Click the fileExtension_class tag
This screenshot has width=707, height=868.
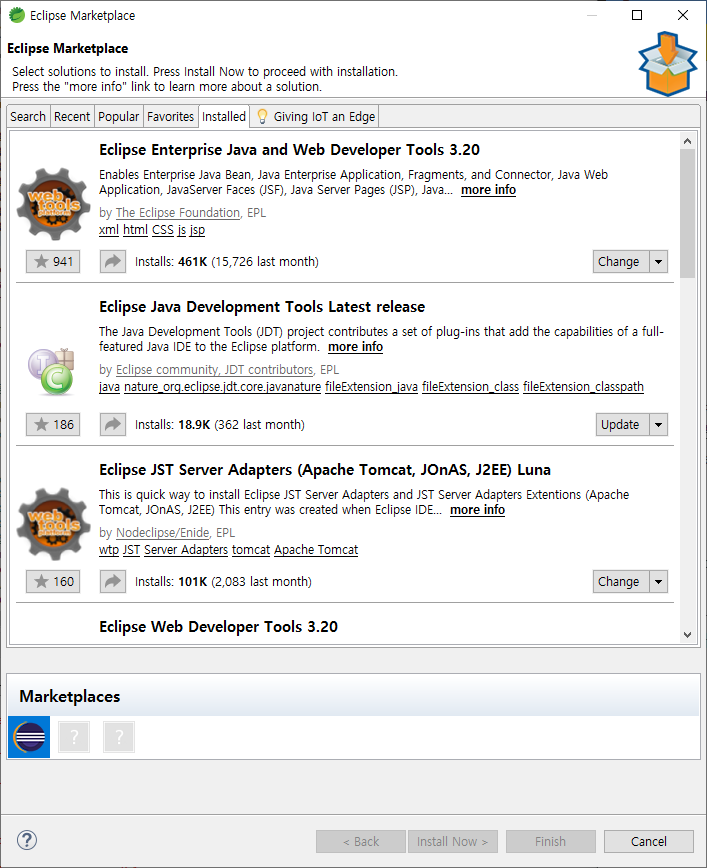click(471, 387)
